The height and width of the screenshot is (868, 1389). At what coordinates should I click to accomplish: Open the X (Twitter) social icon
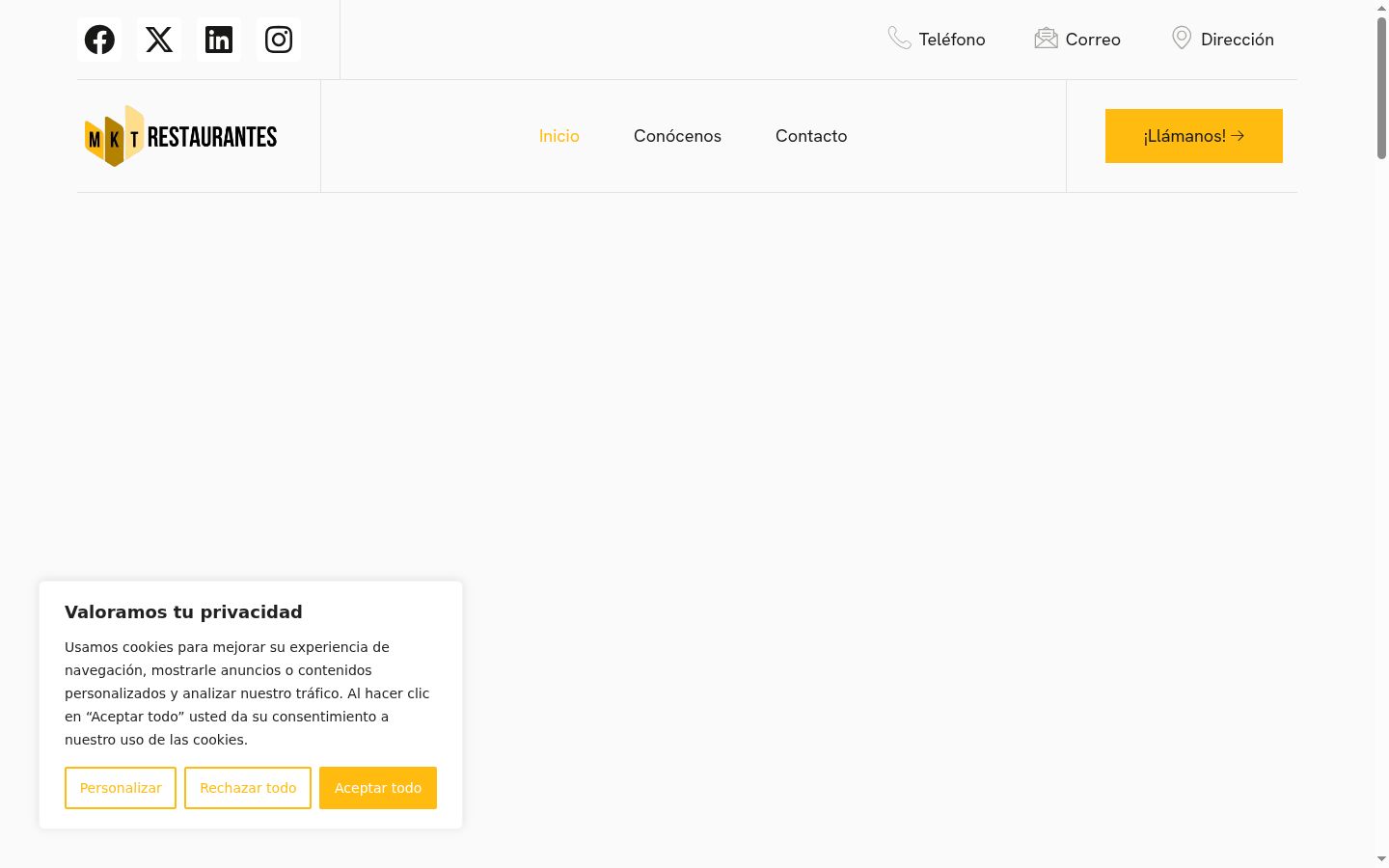tap(159, 40)
